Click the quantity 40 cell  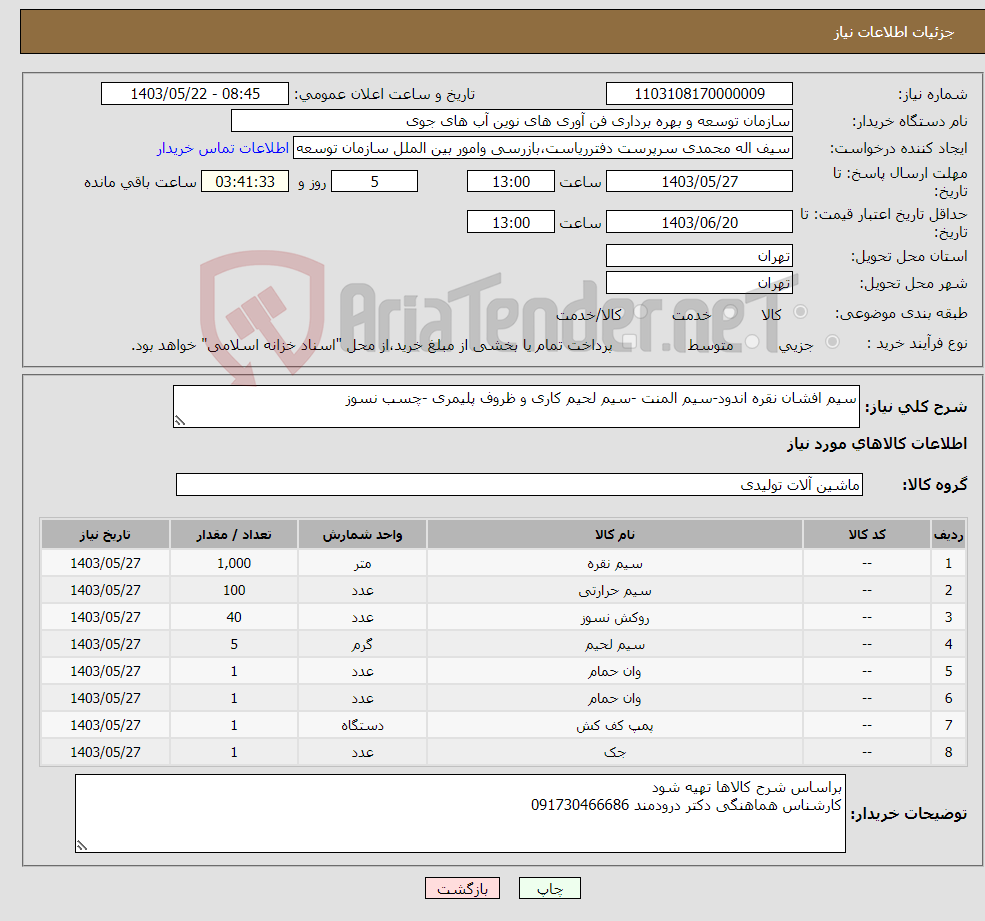click(x=234, y=618)
